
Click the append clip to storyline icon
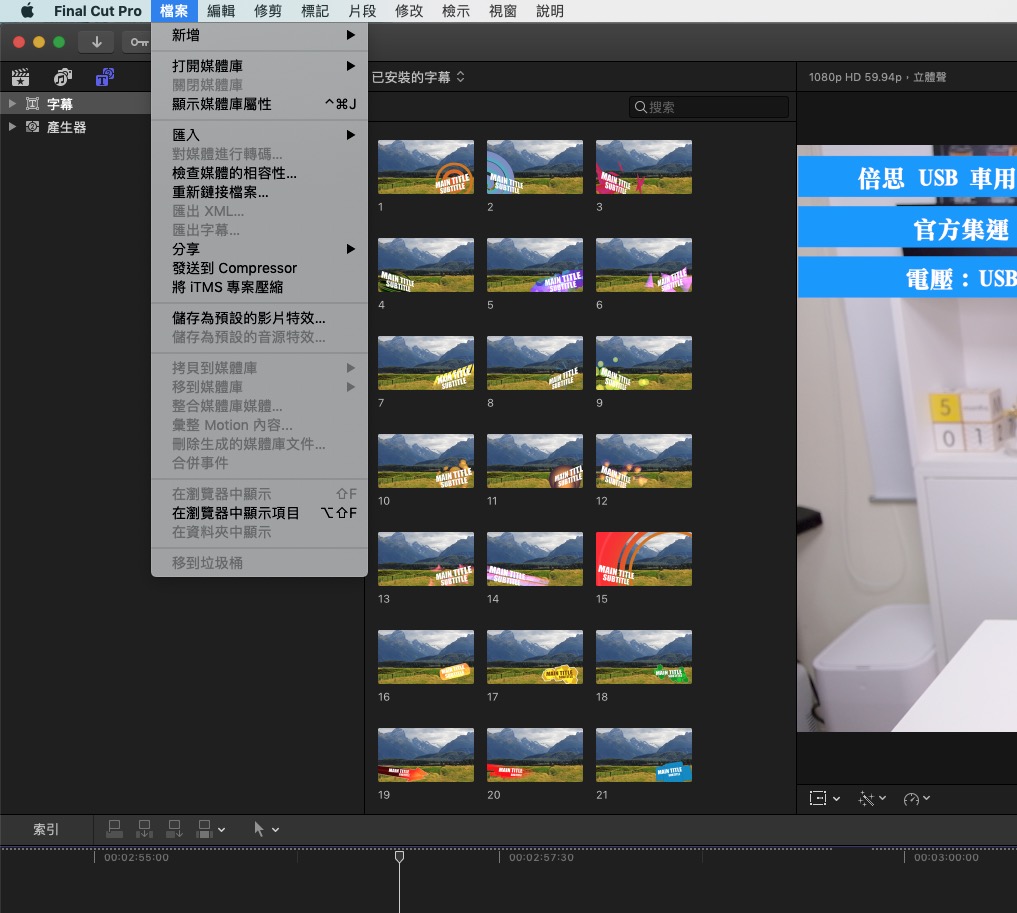[x=174, y=829]
